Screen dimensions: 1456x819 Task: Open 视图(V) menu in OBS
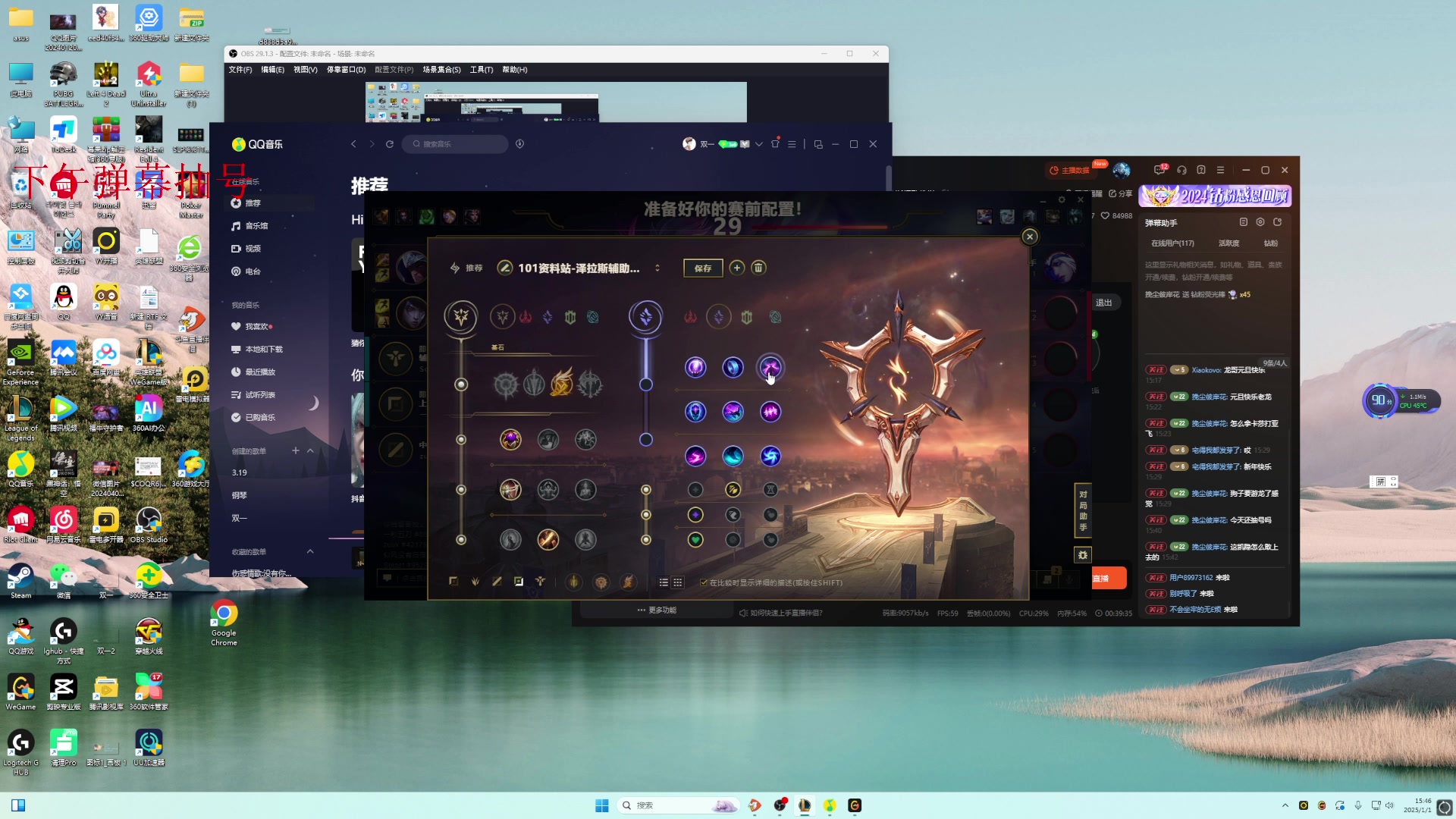(306, 70)
